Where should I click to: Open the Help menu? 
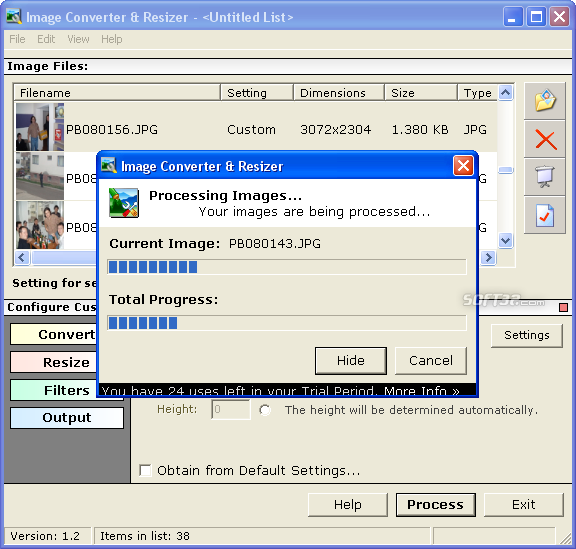[112, 39]
